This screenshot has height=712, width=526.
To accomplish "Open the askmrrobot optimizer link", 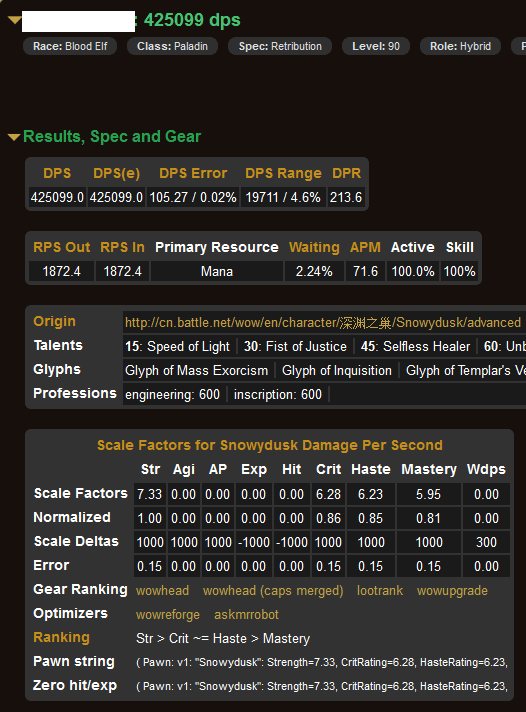I will tap(246, 614).
